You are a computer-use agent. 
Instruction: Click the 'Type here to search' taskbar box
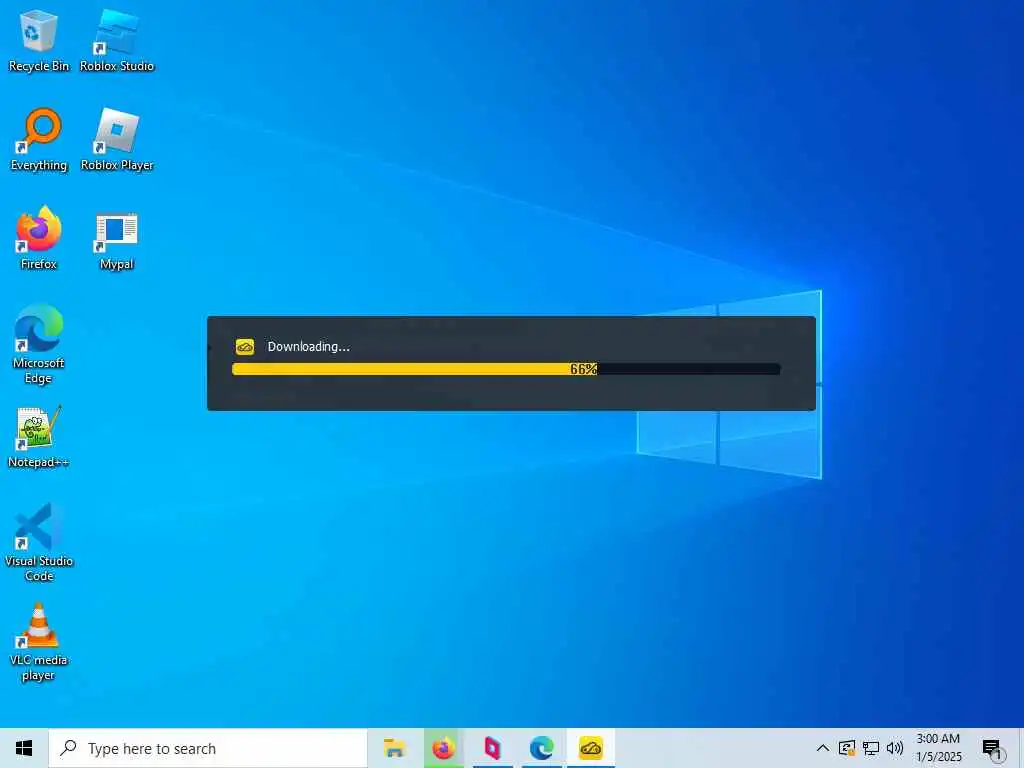(208, 748)
